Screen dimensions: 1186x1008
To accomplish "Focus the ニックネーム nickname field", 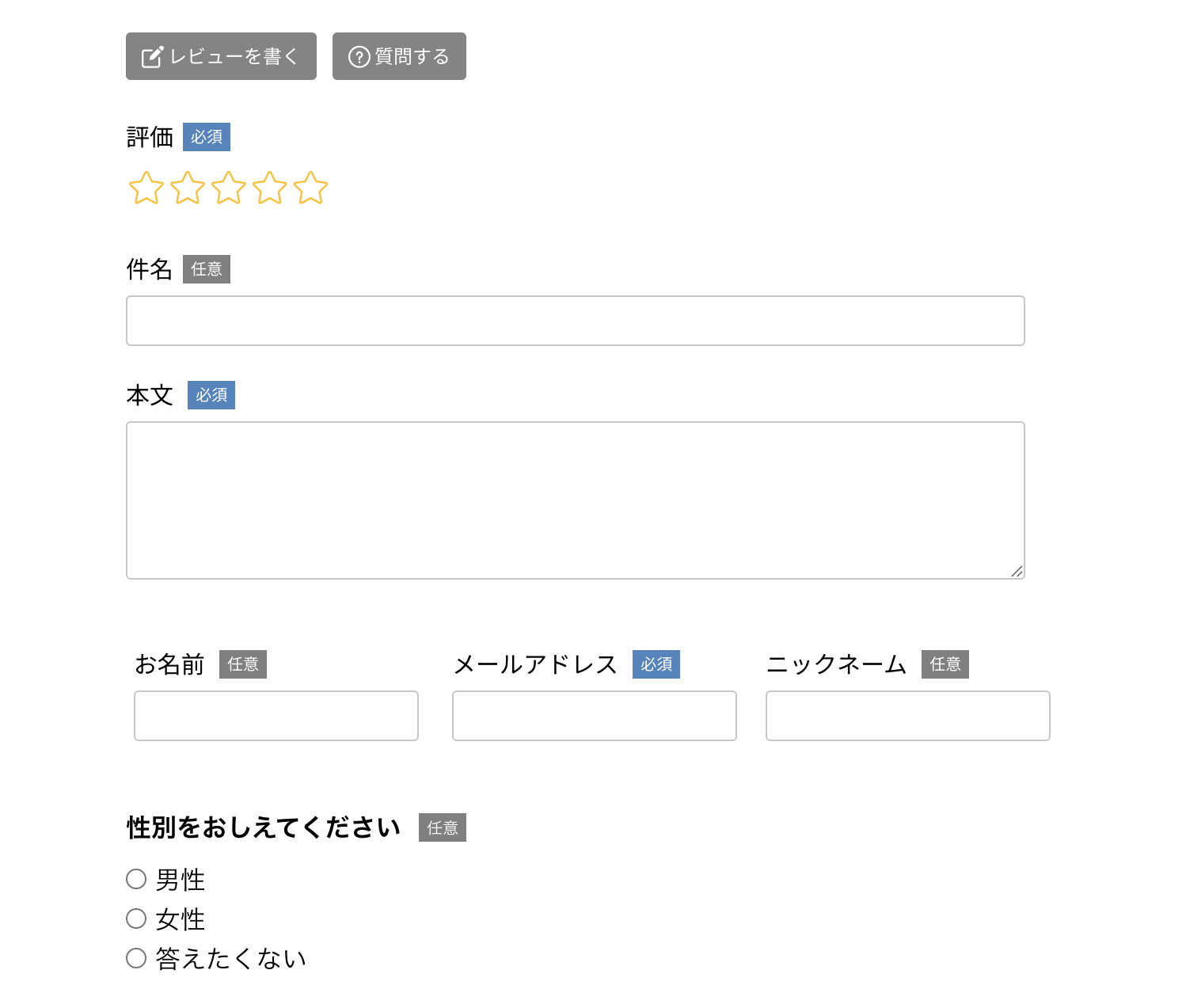I will [x=908, y=716].
